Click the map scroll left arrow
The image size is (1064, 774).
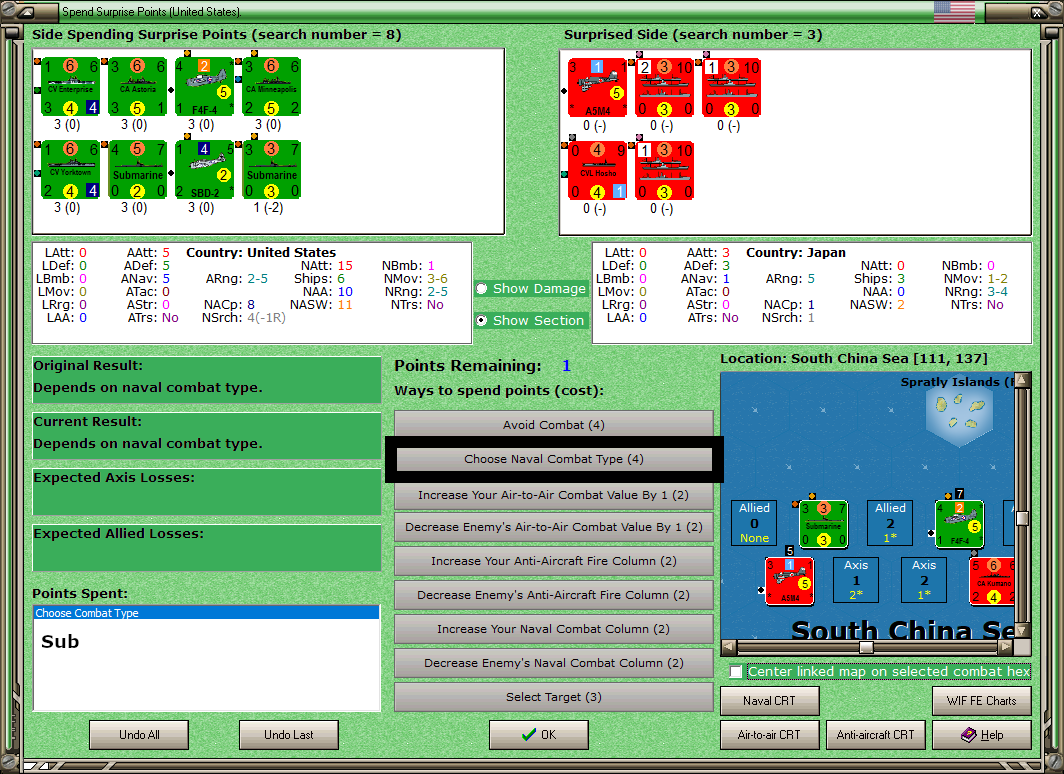[728, 647]
